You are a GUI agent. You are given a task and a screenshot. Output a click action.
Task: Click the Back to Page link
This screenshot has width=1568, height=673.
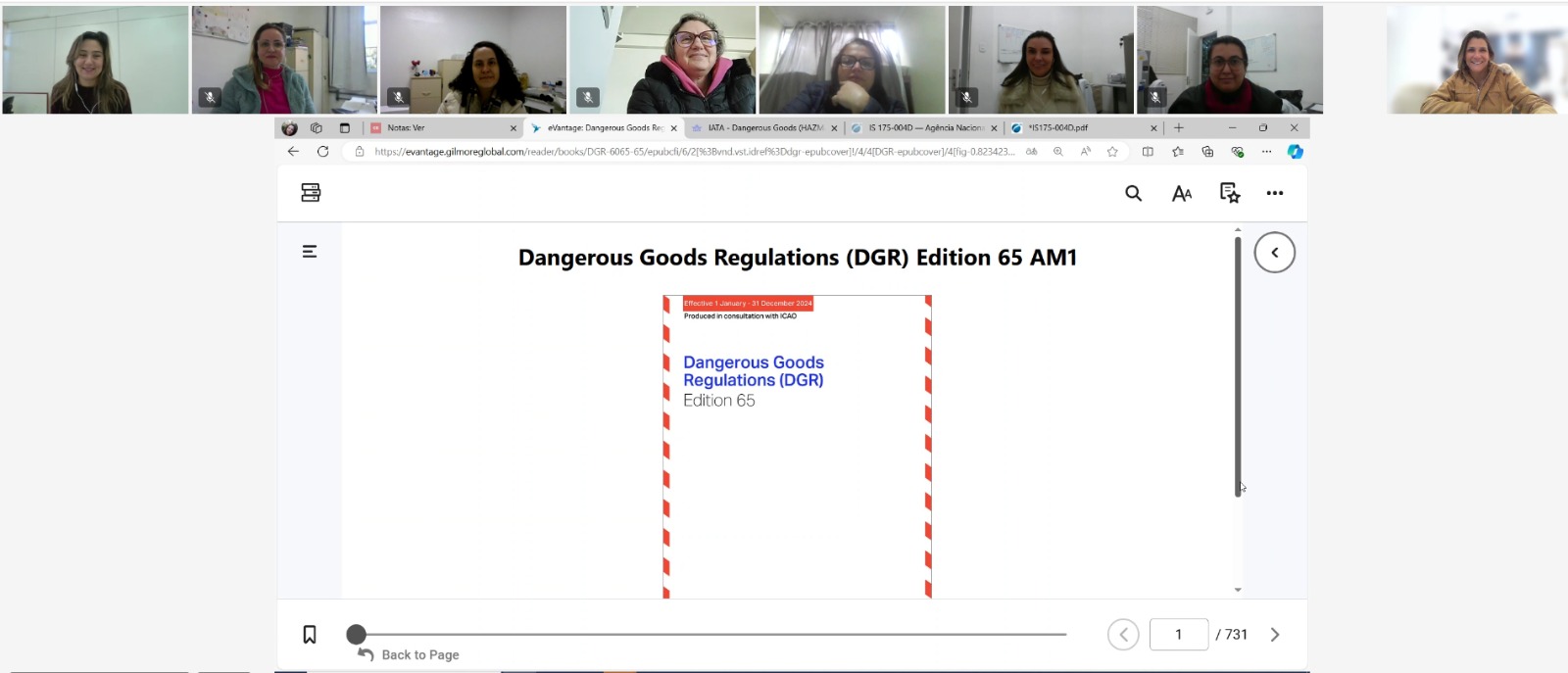[x=409, y=654]
